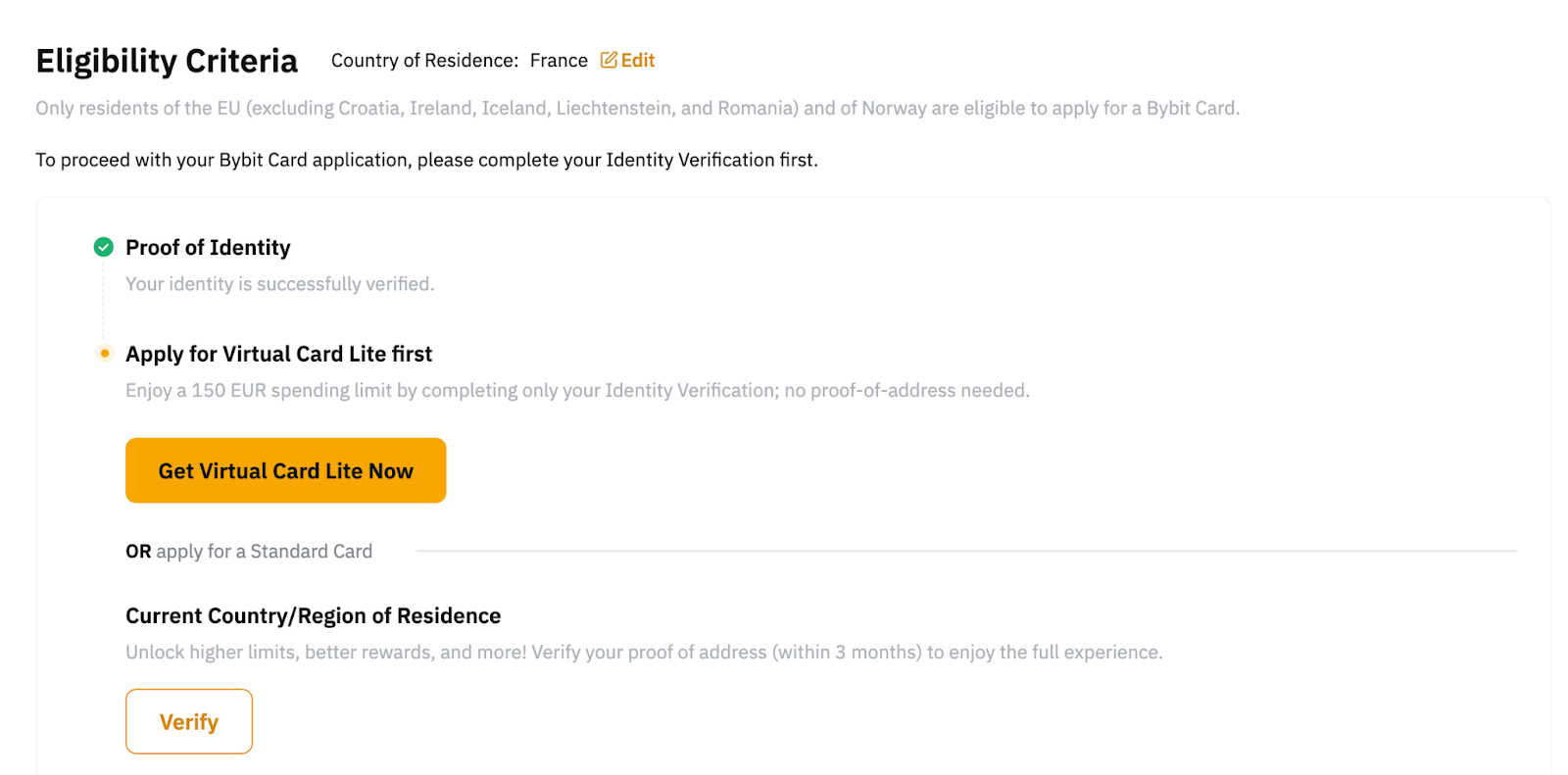This screenshot has height=775, width=1568.
Task: Click 'OR apply for a Standard Card' text
Action: (x=249, y=552)
